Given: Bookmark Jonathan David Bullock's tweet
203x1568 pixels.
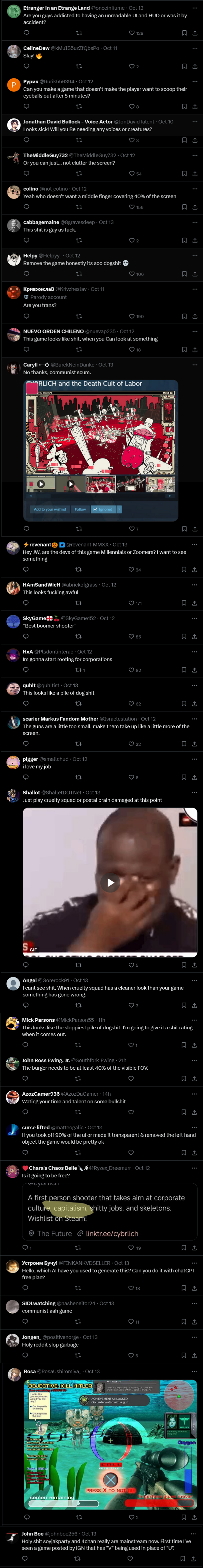Looking at the screenshot, I should pyautogui.click(x=184, y=140).
